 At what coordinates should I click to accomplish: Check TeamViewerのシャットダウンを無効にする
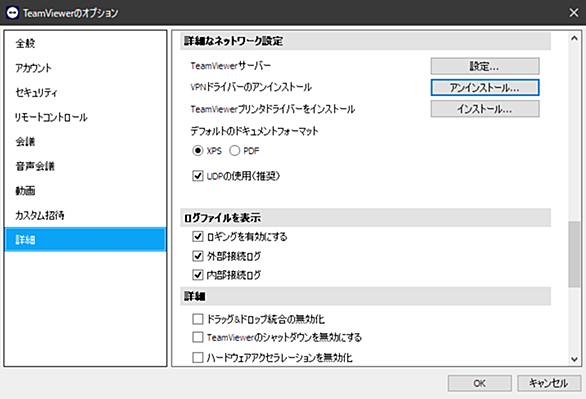click(197, 337)
